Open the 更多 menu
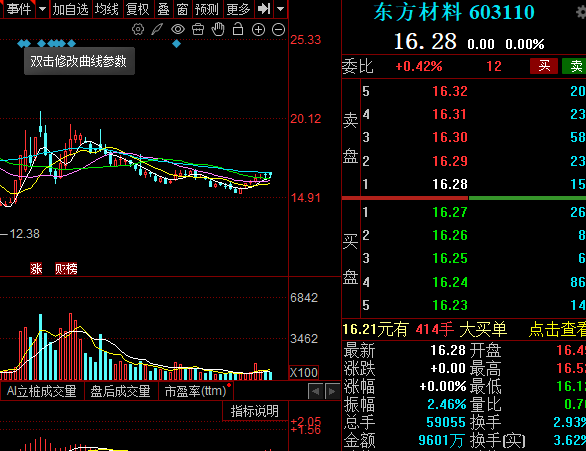The width and height of the screenshot is (586, 451). click(x=238, y=9)
